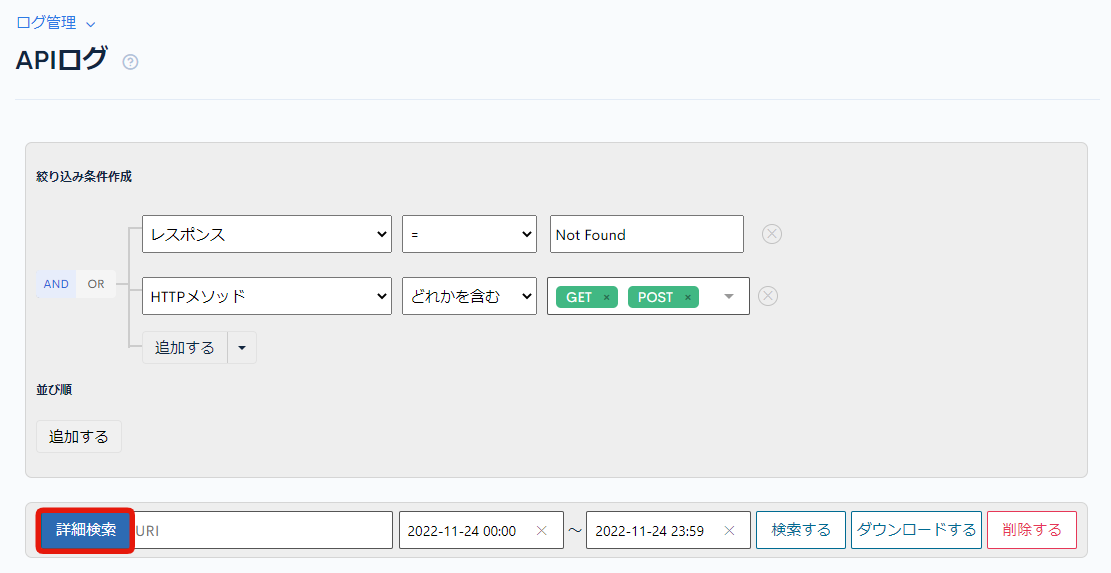Remove the レスポンス condition row
The height and width of the screenshot is (573, 1111).
click(772, 234)
